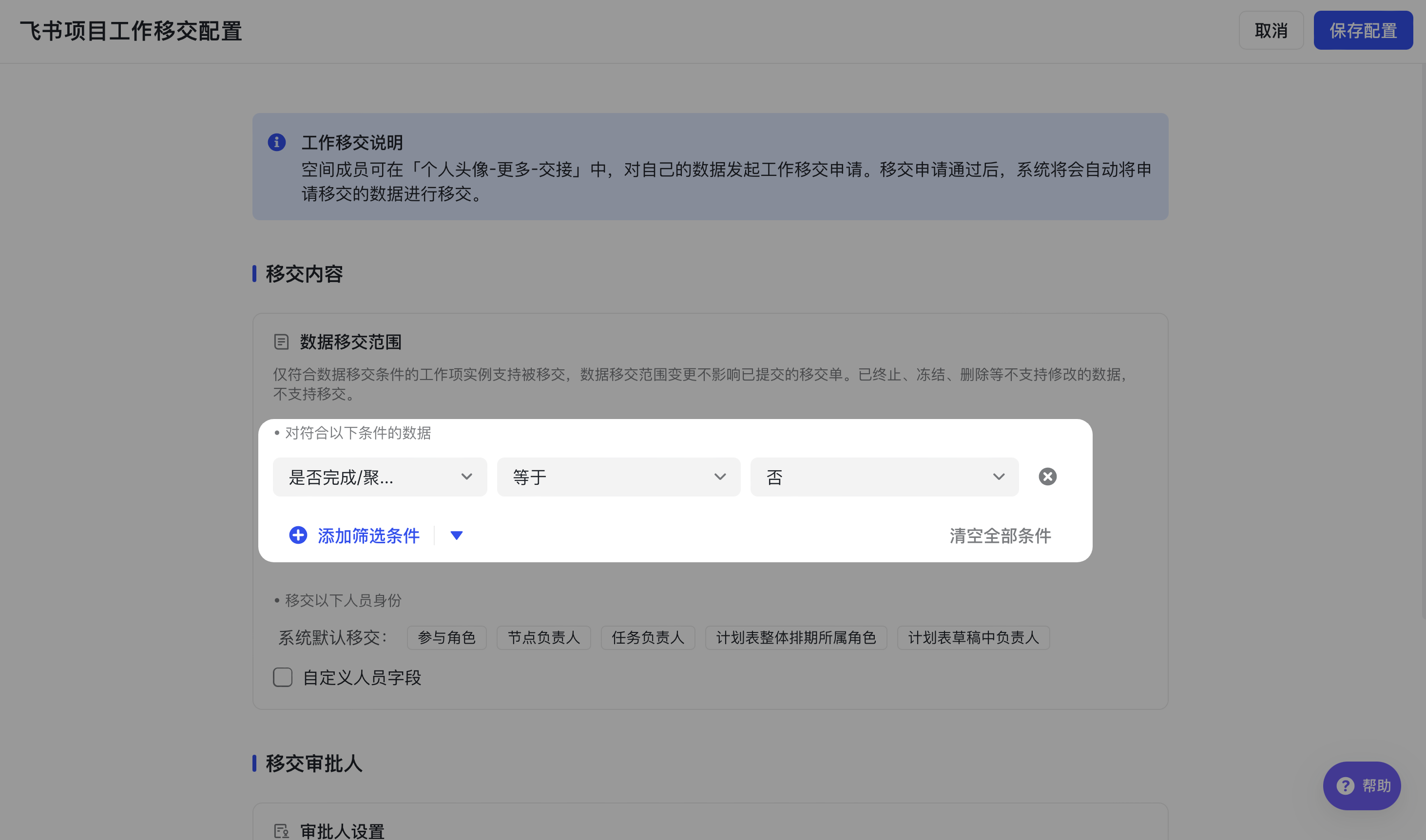Click the 计划表草稿中负责人 tag

pos(973,637)
